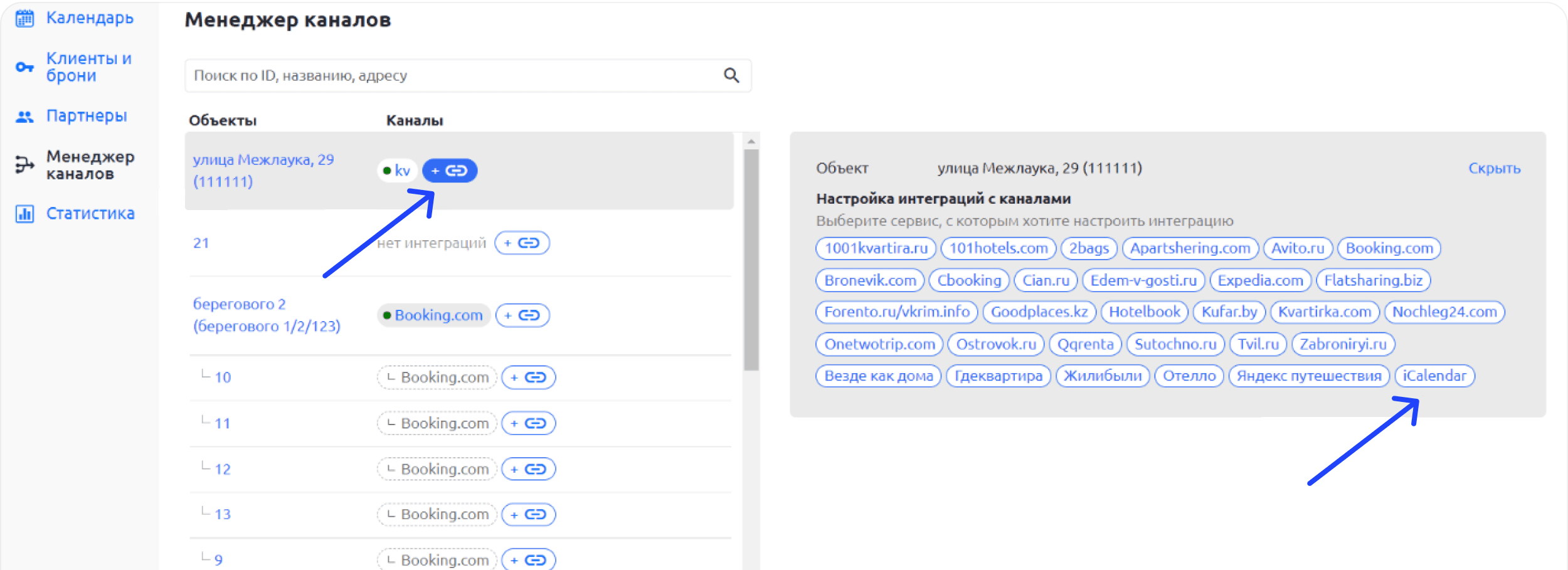The width and height of the screenshot is (1568, 570).
Task: Add integration link for room 12
Action: 529,469
